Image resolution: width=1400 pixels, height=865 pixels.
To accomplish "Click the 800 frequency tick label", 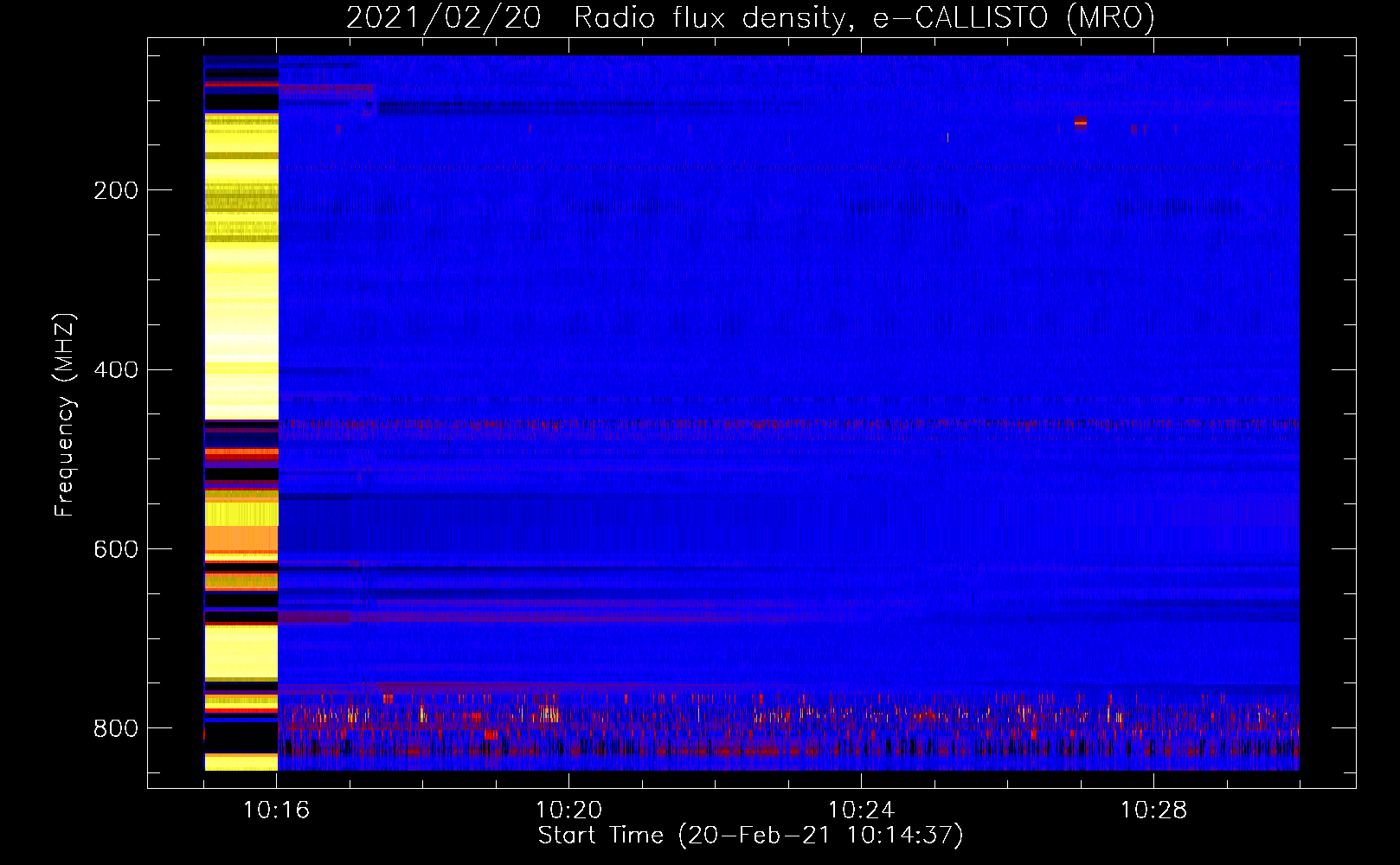I will 116,728.
